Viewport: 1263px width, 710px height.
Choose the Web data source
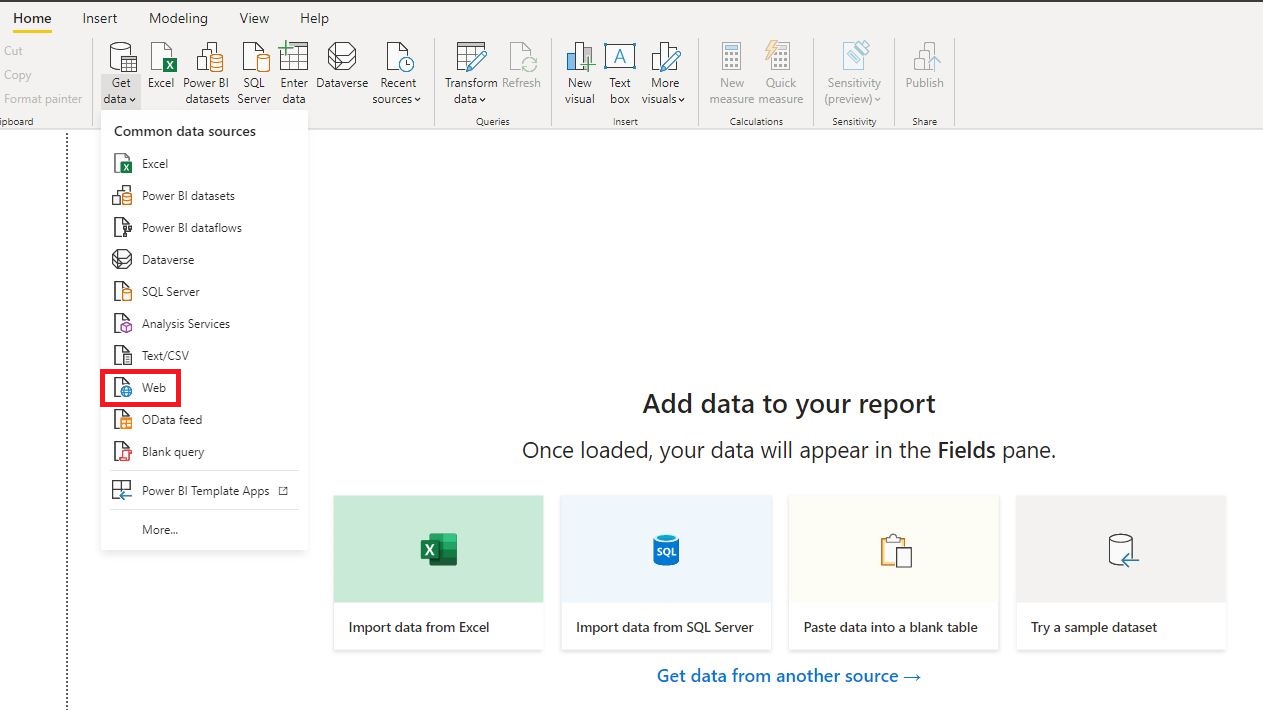pyautogui.click(x=204, y=388)
